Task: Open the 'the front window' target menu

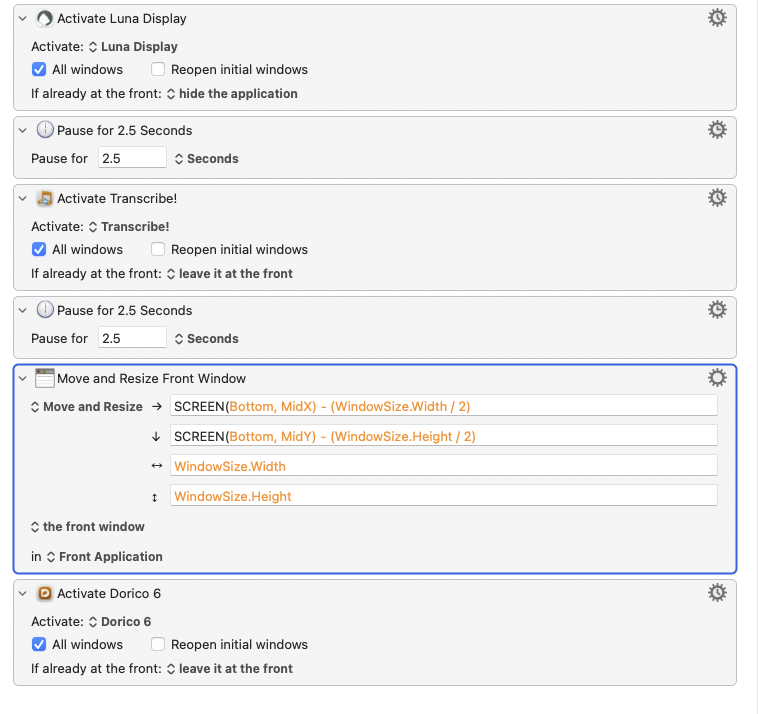Action: (88, 527)
